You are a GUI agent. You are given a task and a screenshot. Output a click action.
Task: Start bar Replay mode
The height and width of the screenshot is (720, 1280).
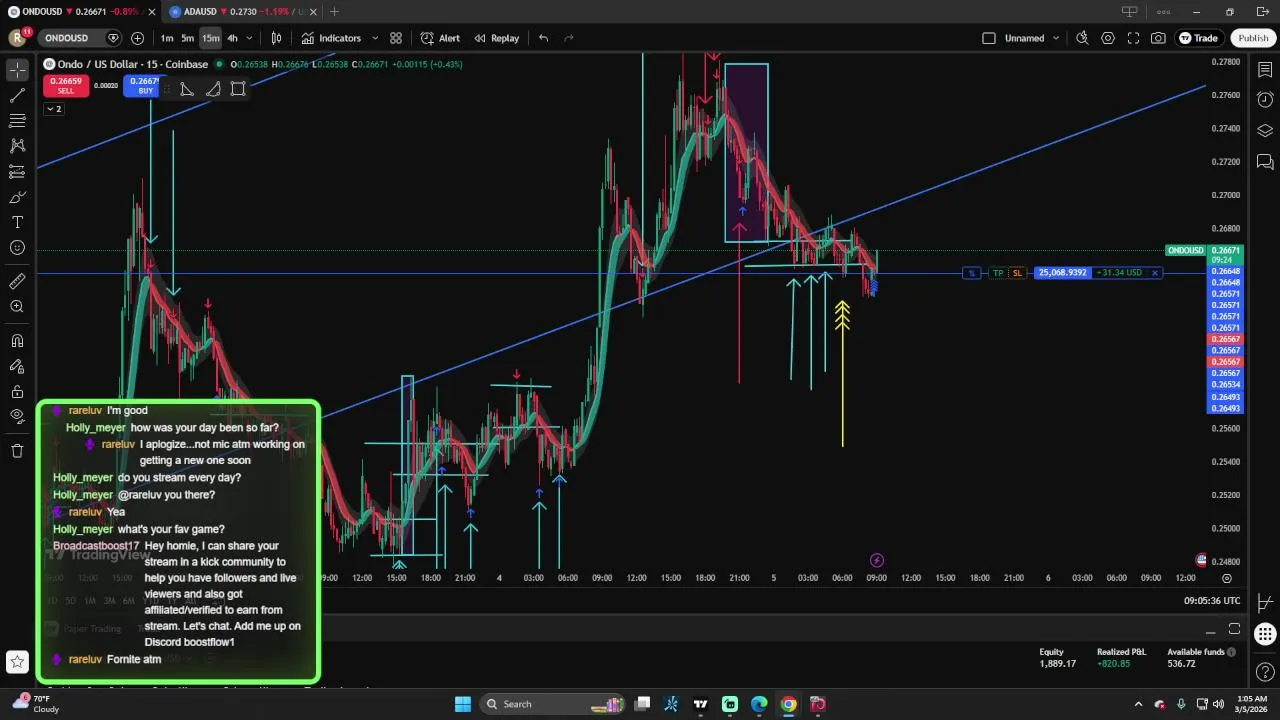(496, 38)
